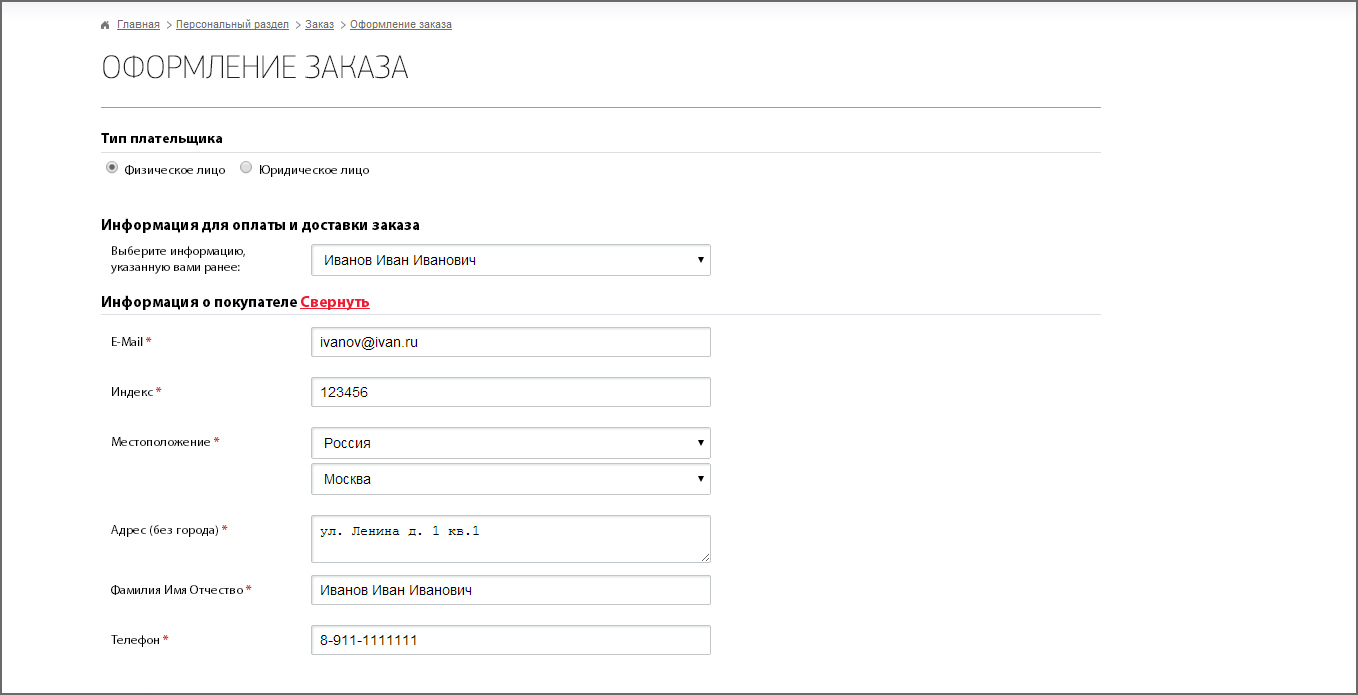The image size is (1358, 695).
Task: Click the 'Местоположение' field label text
Action: click(x=161, y=442)
